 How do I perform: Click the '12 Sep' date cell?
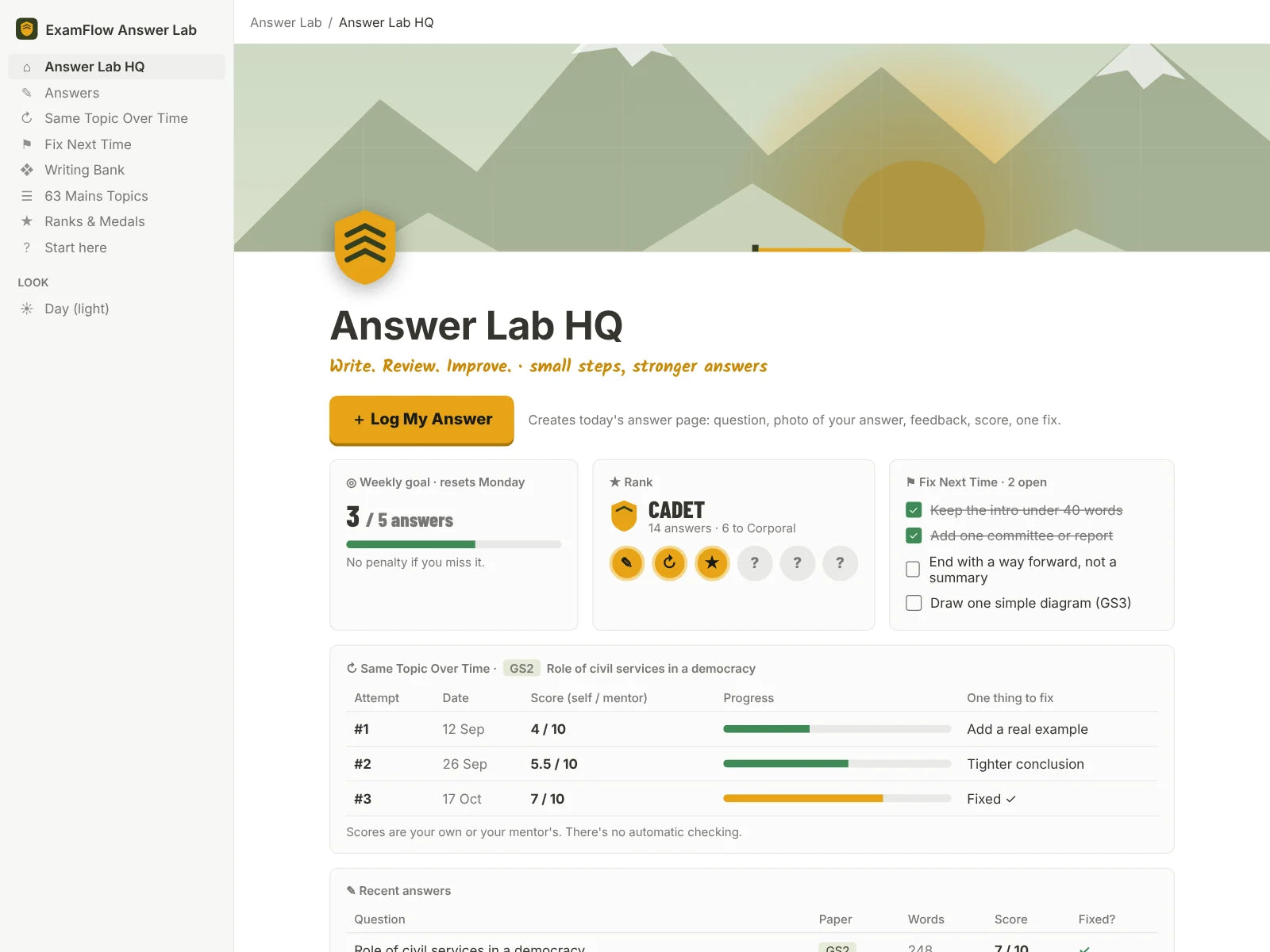pos(463,729)
